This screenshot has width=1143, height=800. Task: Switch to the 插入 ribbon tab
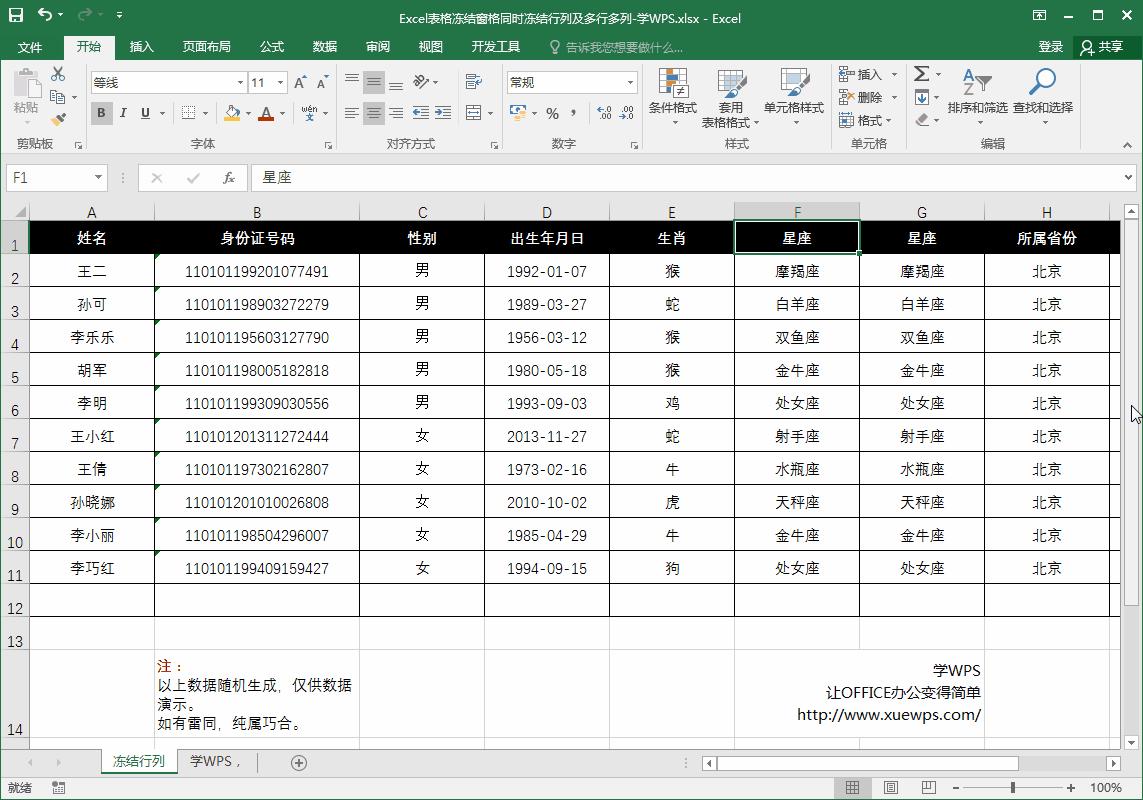pos(146,46)
